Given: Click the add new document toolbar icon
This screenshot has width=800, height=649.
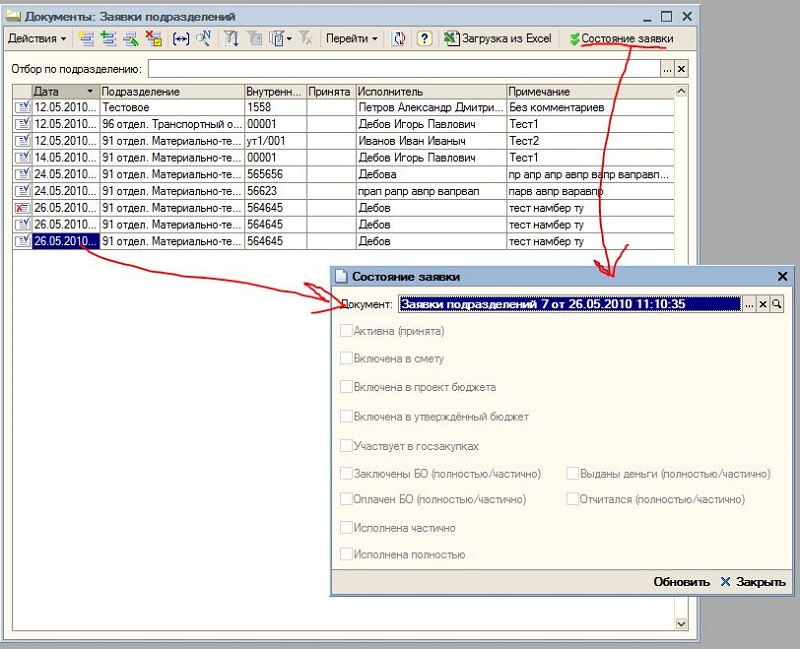Looking at the screenshot, I should coord(86,39).
